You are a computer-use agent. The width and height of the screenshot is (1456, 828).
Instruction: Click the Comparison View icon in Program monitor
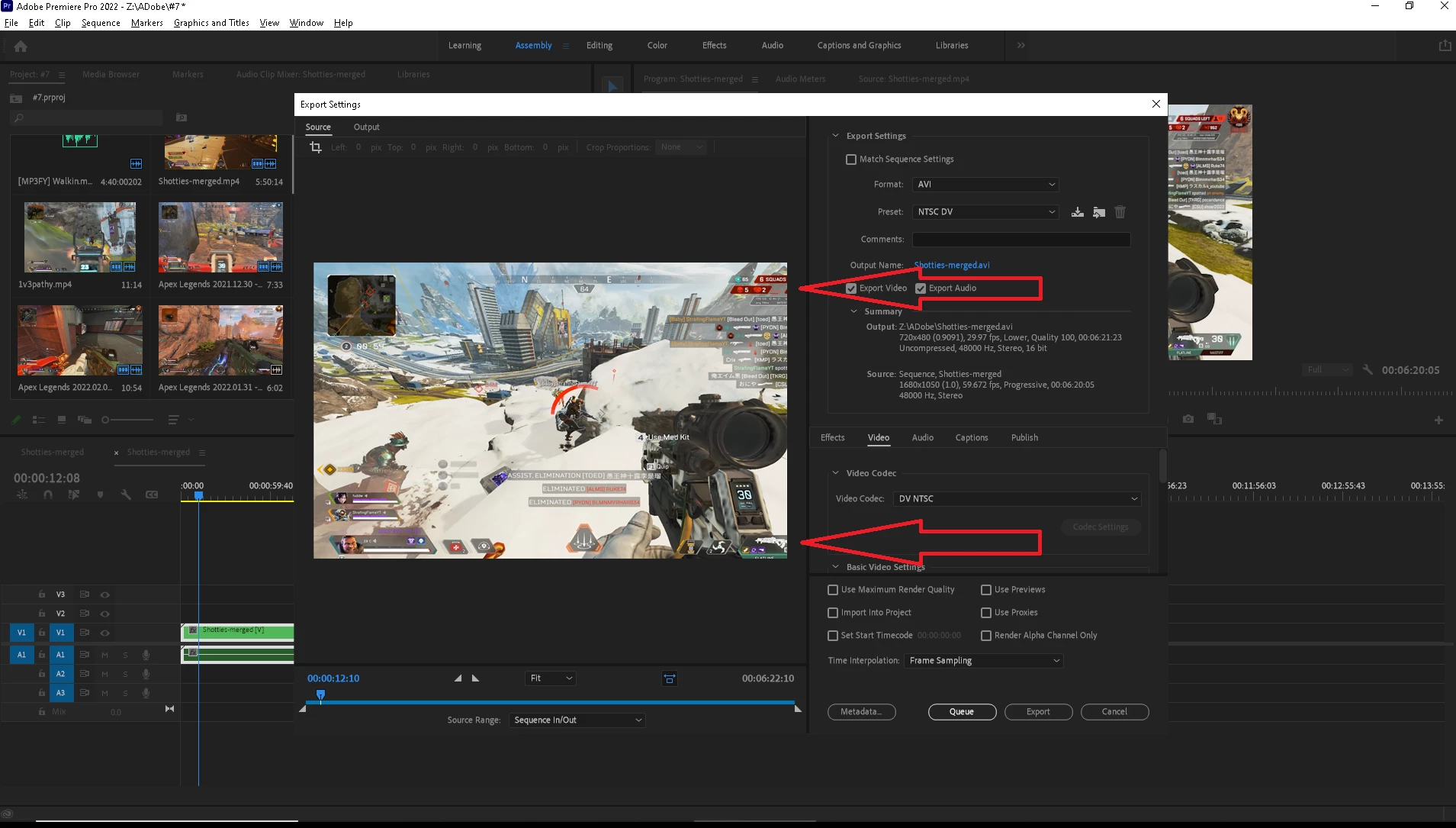tap(1214, 419)
